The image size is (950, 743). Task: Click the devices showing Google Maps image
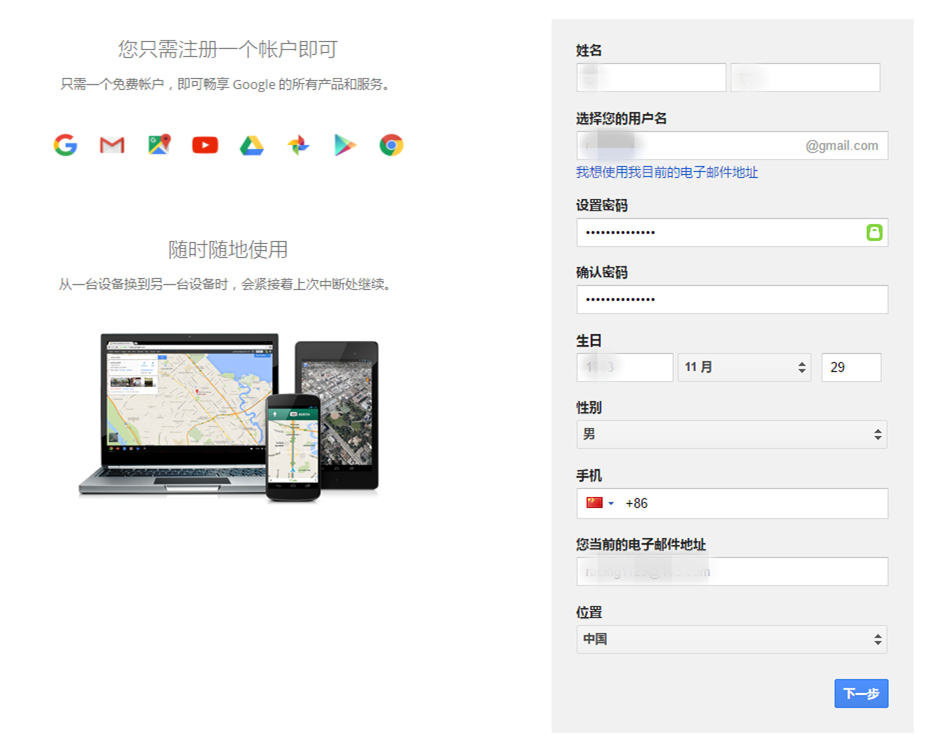228,417
